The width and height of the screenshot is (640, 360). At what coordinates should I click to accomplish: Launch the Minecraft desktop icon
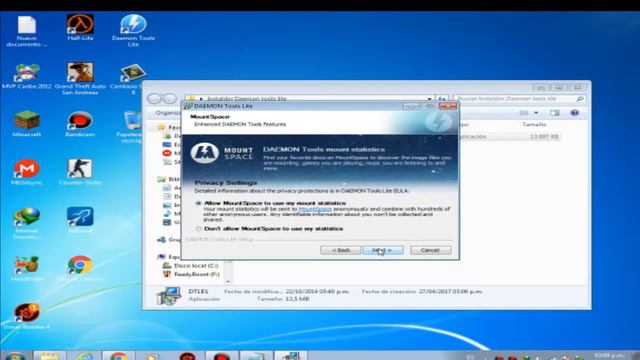point(27,124)
